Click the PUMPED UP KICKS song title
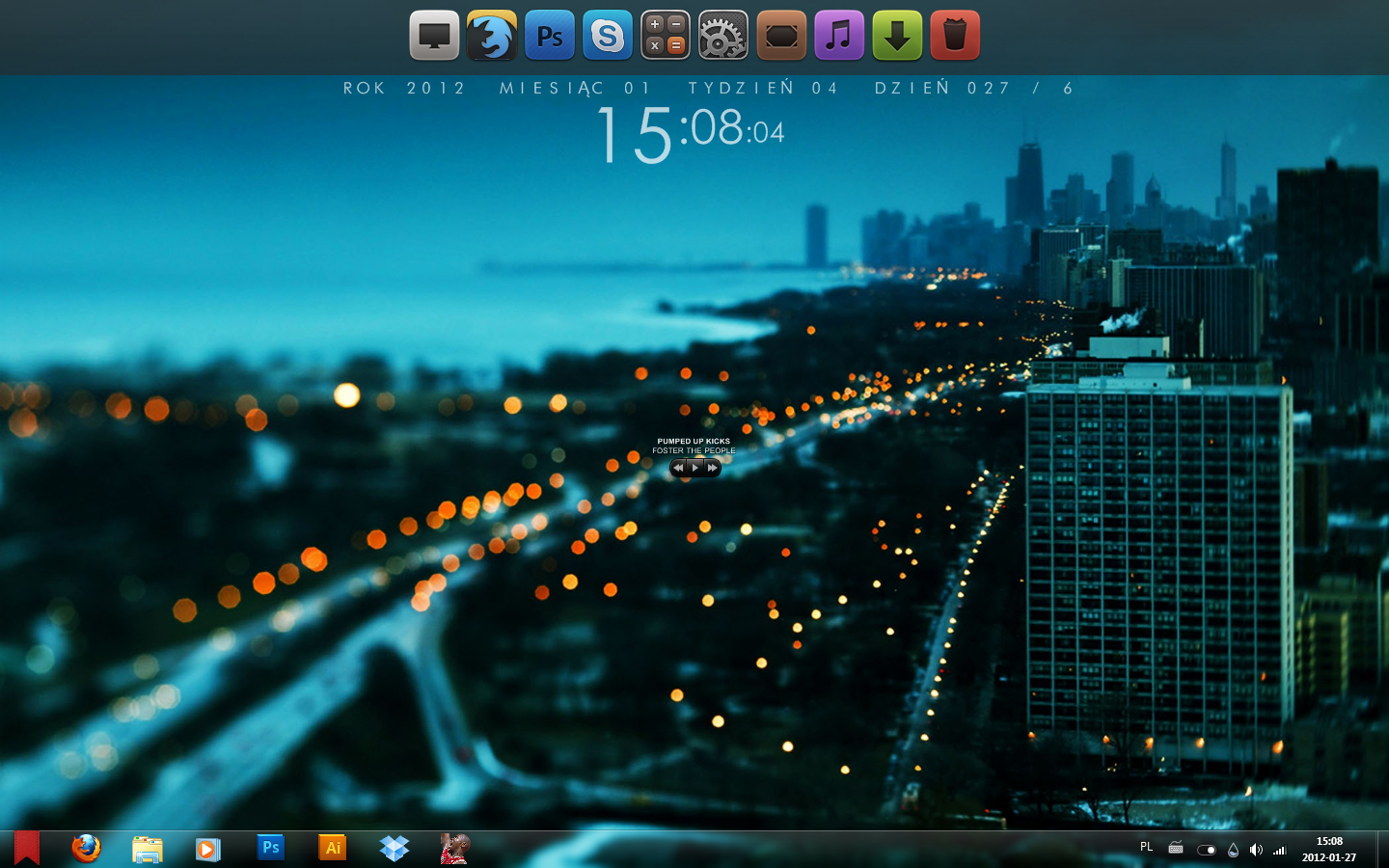Screen dimensions: 1389x868 (694, 442)
